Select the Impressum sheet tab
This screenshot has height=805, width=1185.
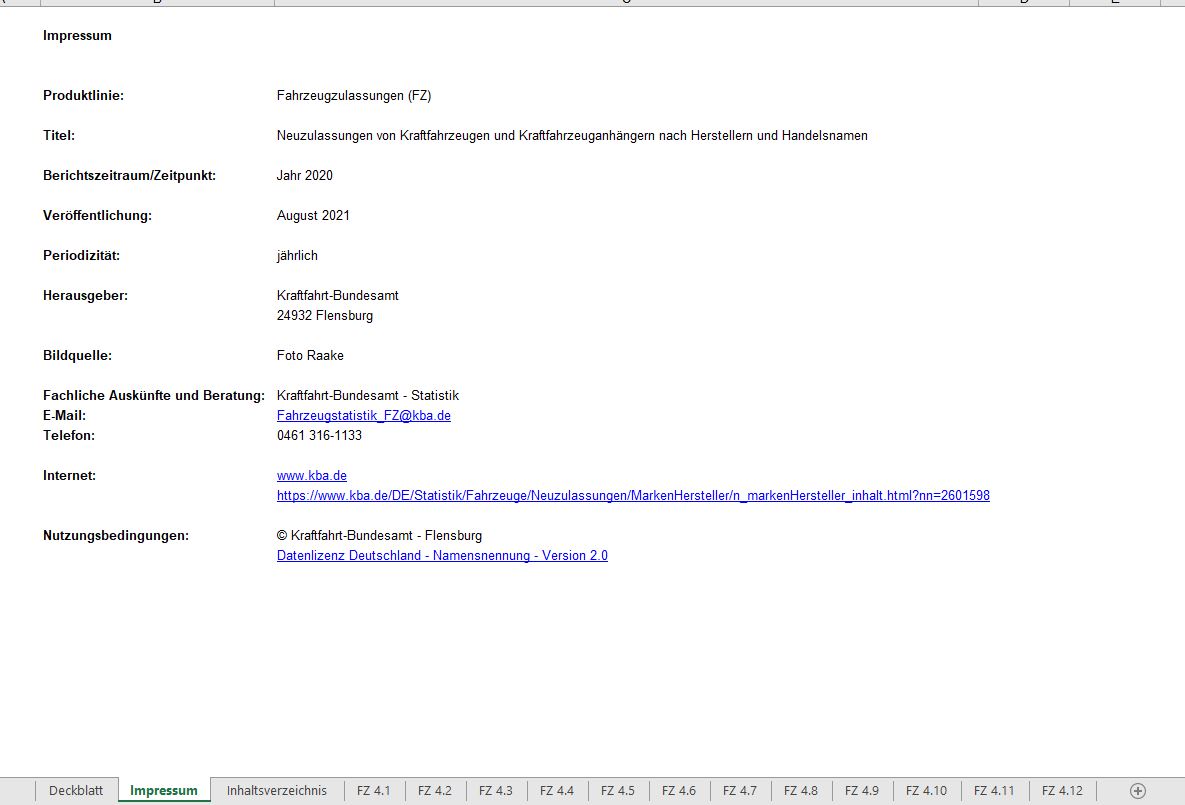(x=164, y=790)
